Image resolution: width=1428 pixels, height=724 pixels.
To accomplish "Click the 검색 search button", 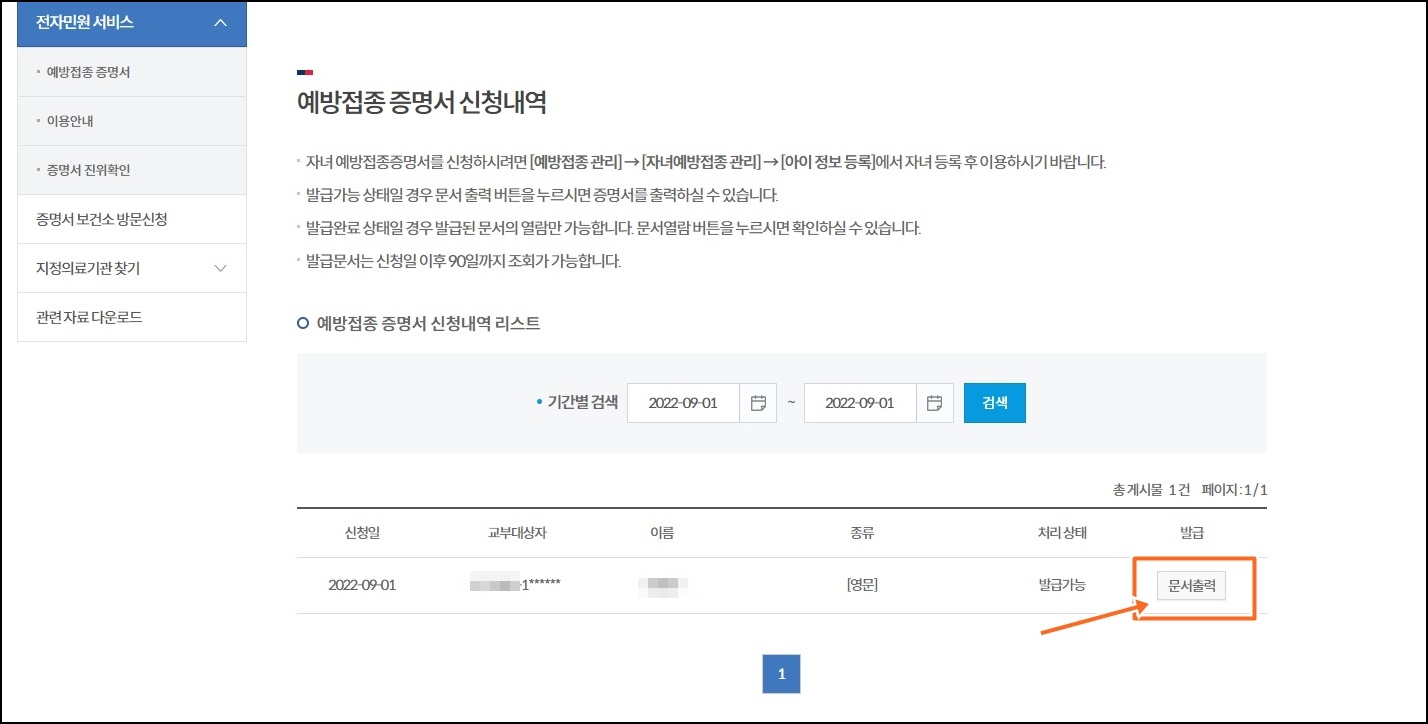I will [995, 403].
